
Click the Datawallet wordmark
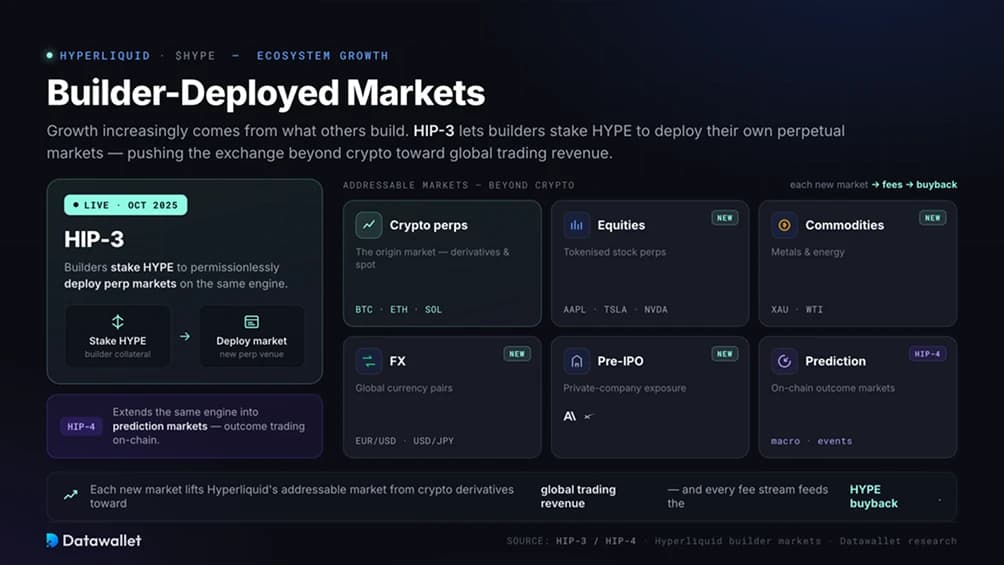(102, 541)
